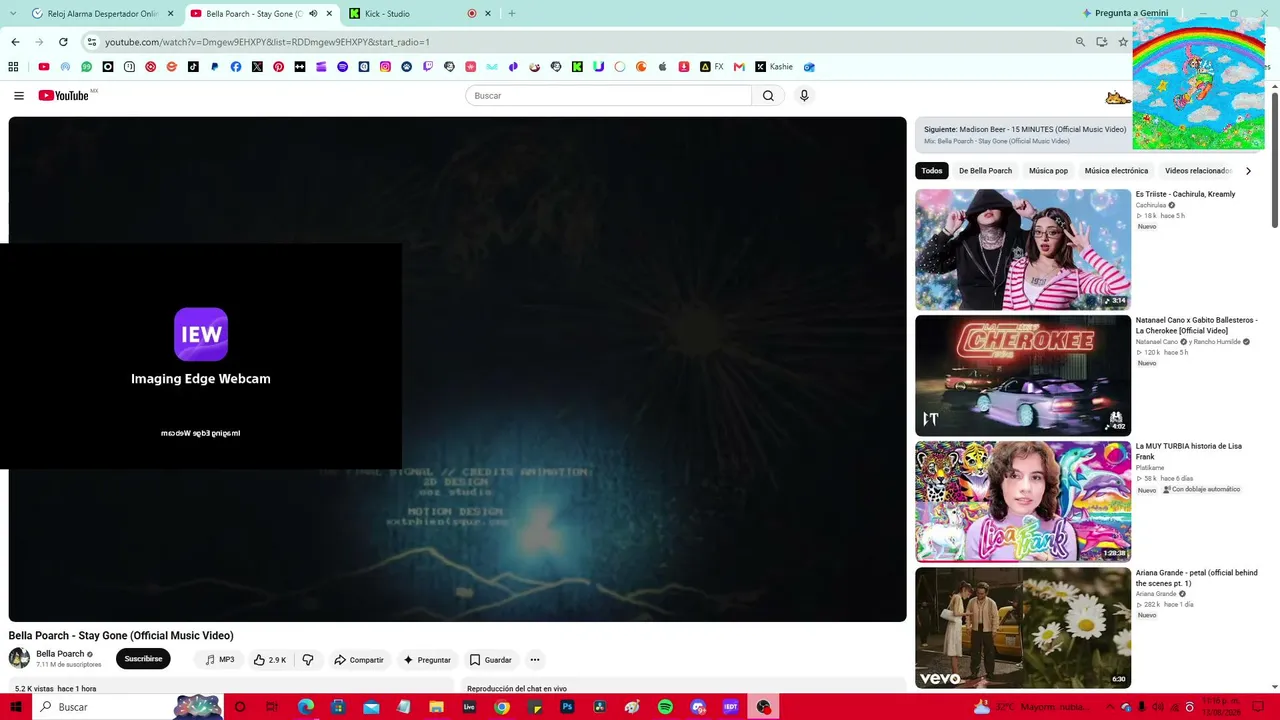Reload the YouTube page
Image resolution: width=1280 pixels, height=720 pixels.
(63, 42)
